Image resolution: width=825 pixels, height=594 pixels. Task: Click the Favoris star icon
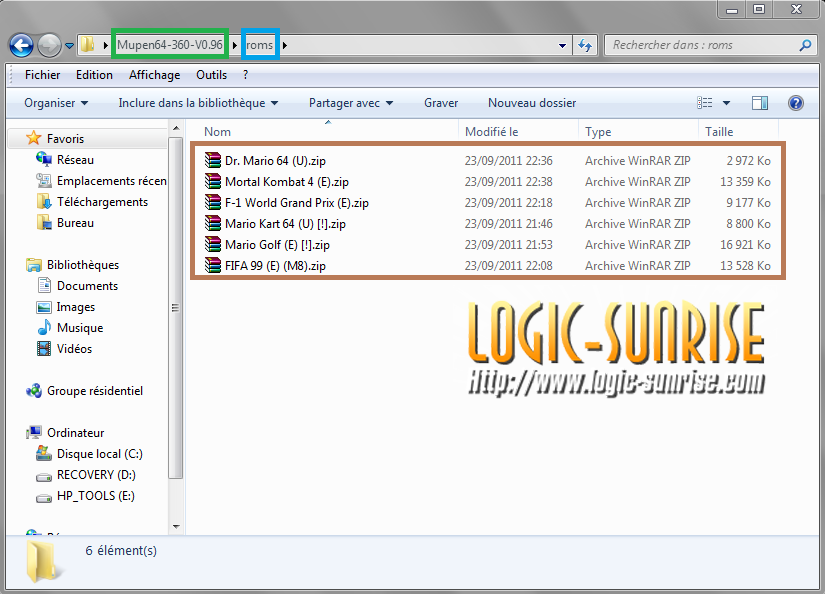click(34, 138)
